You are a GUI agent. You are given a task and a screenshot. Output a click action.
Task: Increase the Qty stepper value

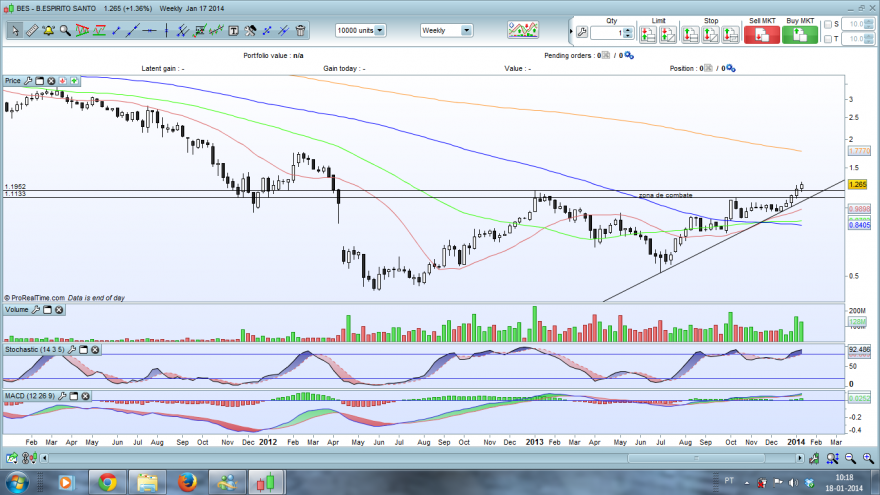[628, 30]
